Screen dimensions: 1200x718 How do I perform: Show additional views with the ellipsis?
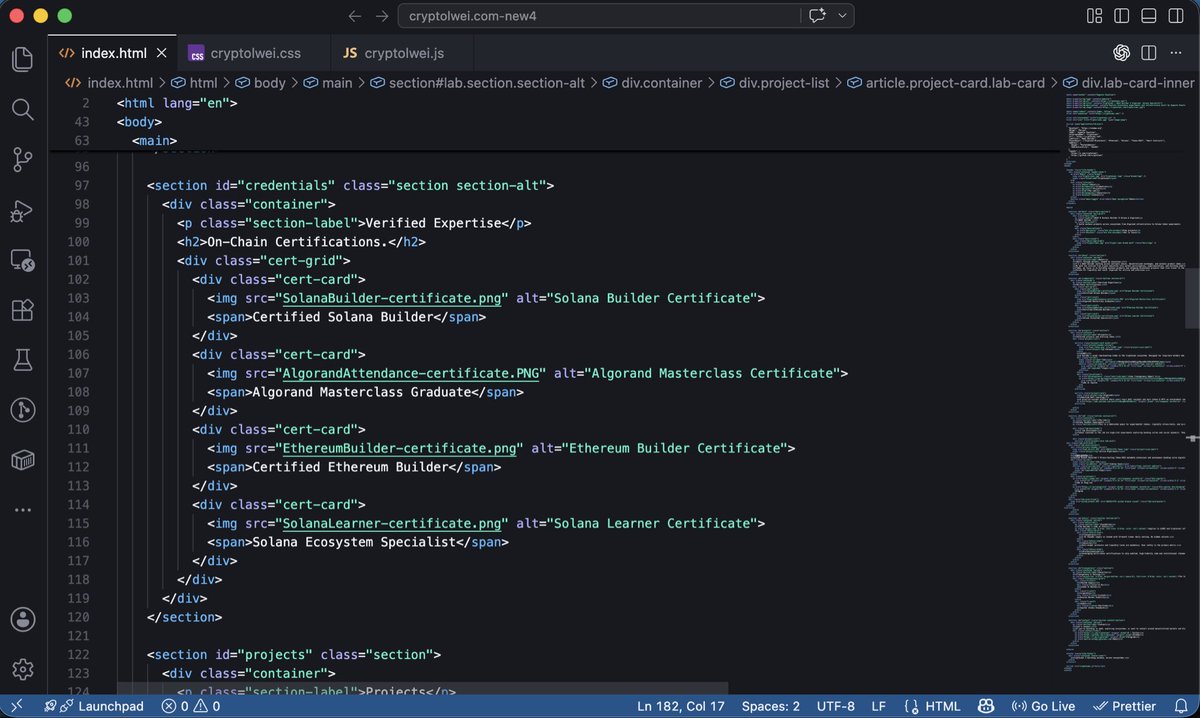(23, 510)
